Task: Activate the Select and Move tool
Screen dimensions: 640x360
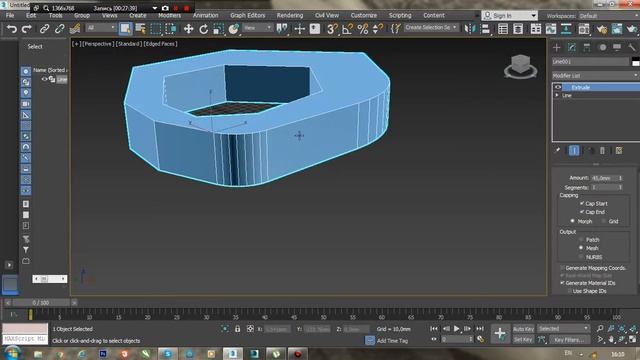Action: click(x=188, y=29)
